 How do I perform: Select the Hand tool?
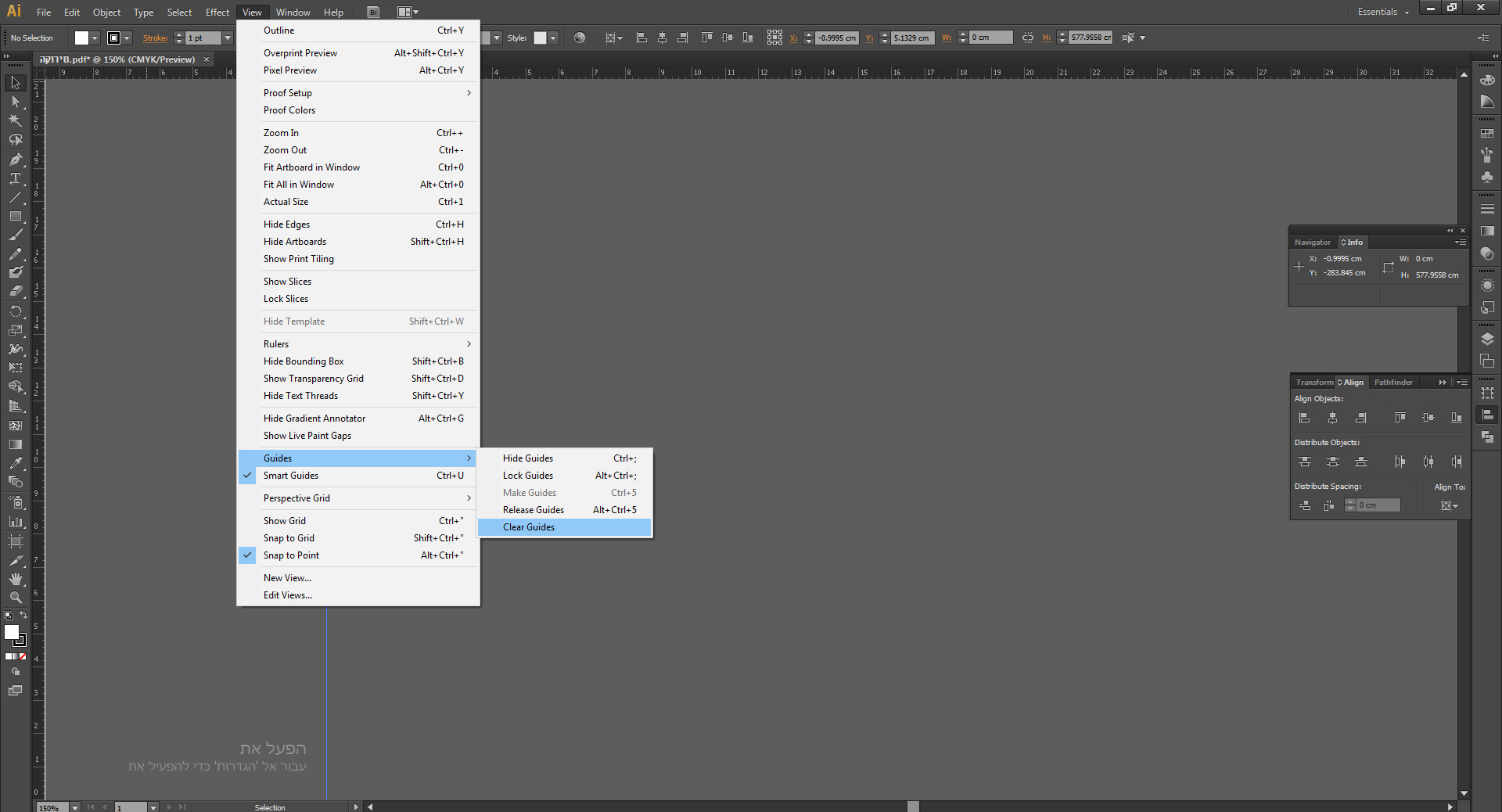[x=16, y=579]
